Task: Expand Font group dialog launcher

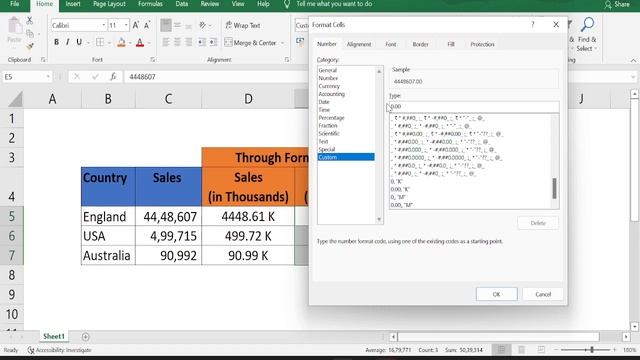Action: (152, 60)
